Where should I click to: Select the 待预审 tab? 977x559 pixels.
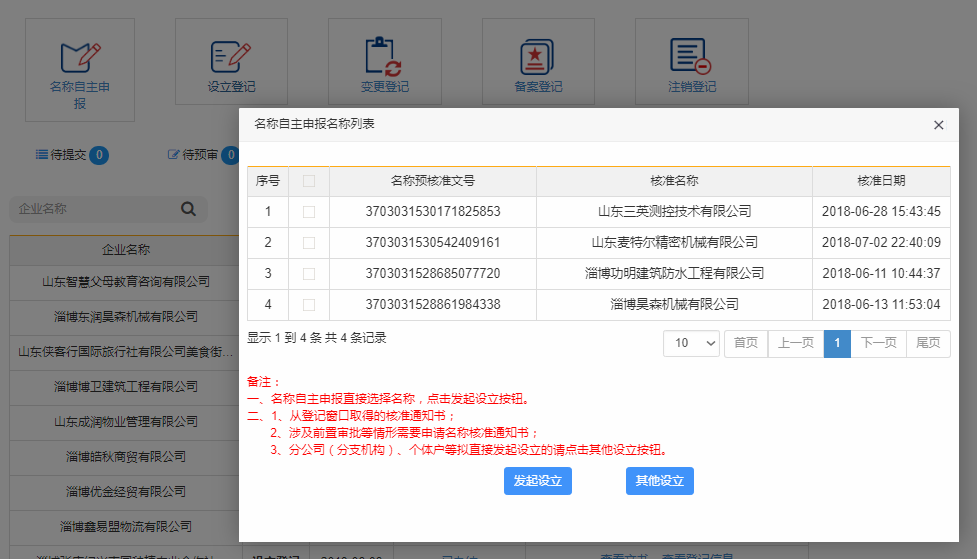click(203, 155)
